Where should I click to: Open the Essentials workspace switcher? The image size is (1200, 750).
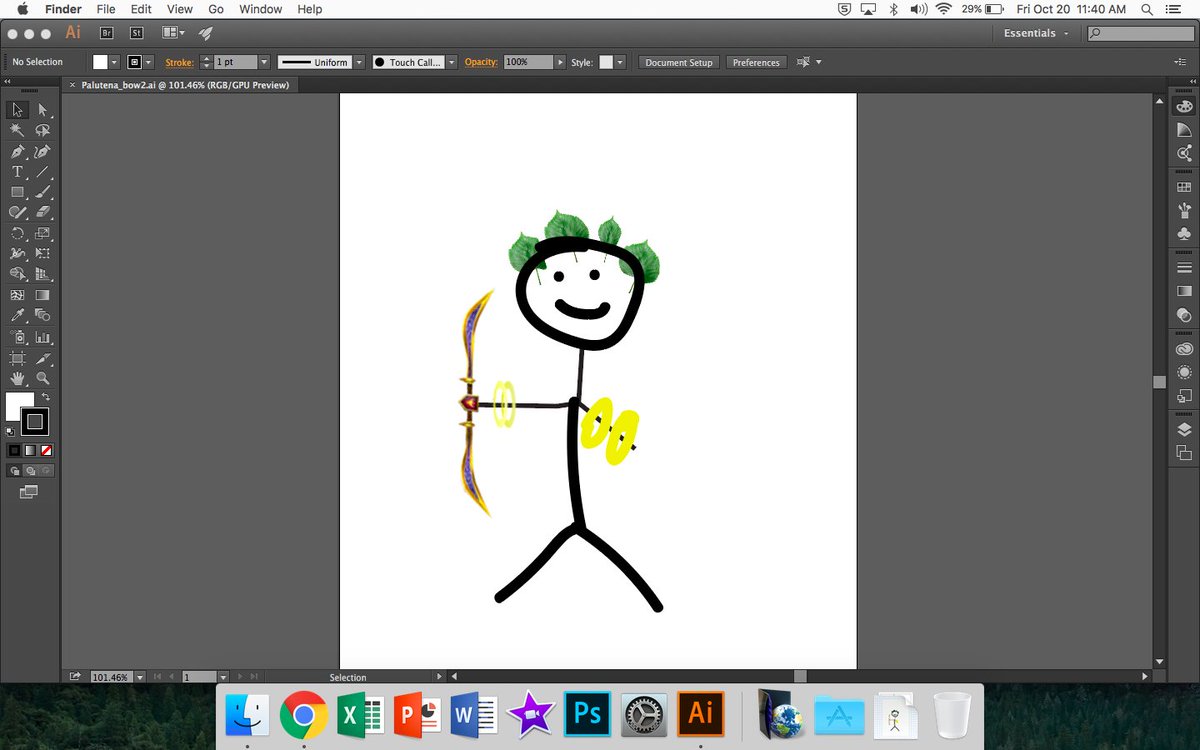pyautogui.click(x=1036, y=33)
